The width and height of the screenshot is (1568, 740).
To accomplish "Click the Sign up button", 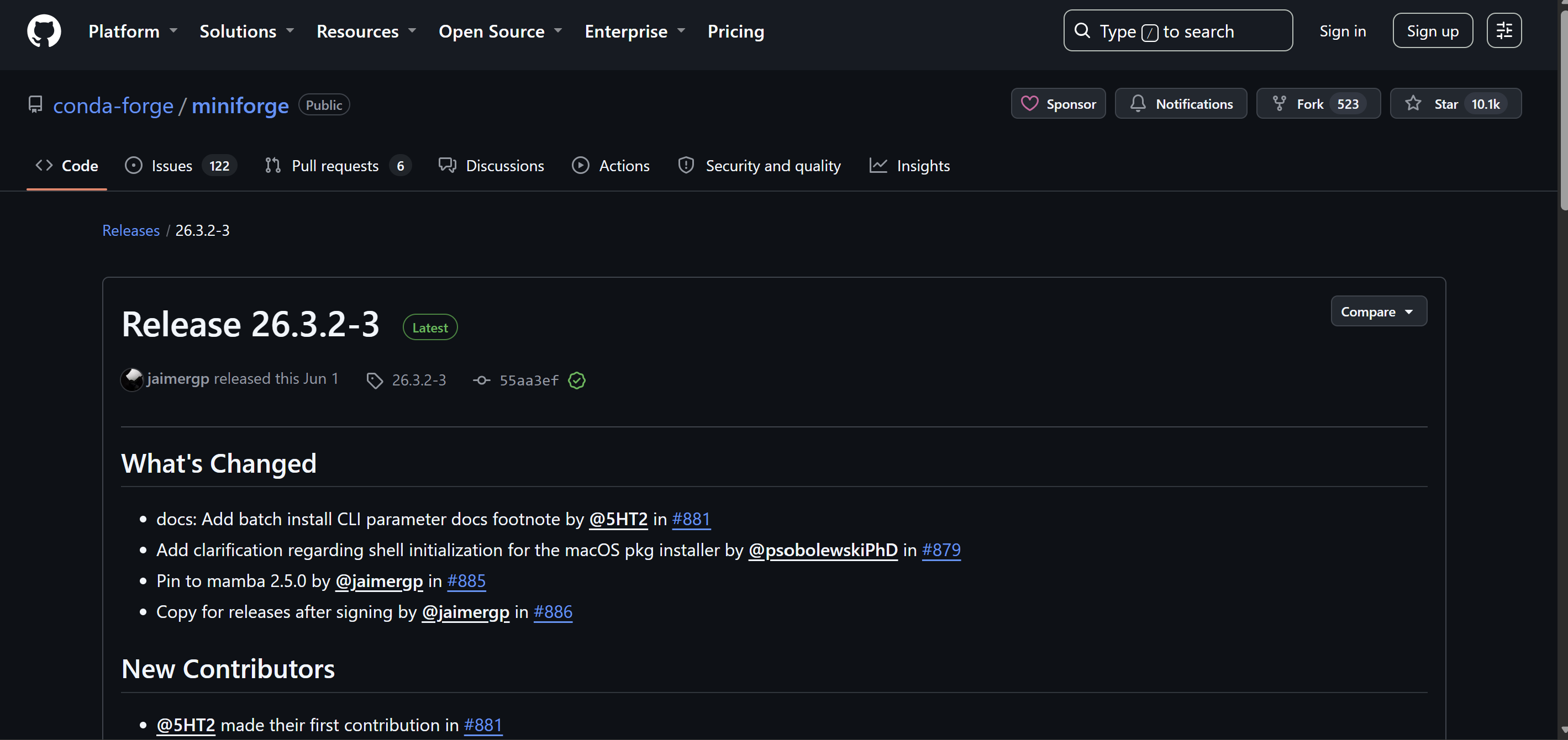I will pos(1432,30).
